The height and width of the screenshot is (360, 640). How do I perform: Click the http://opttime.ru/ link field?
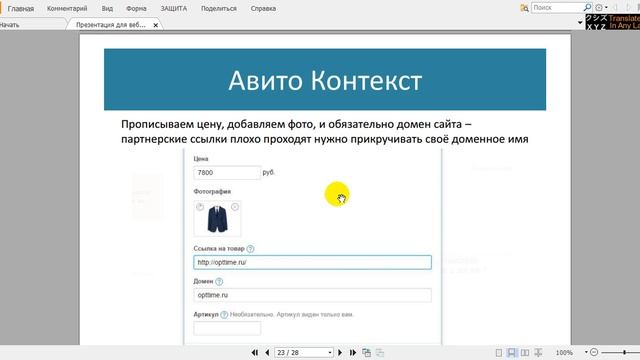pyautogui.click(x=312, y=262)
